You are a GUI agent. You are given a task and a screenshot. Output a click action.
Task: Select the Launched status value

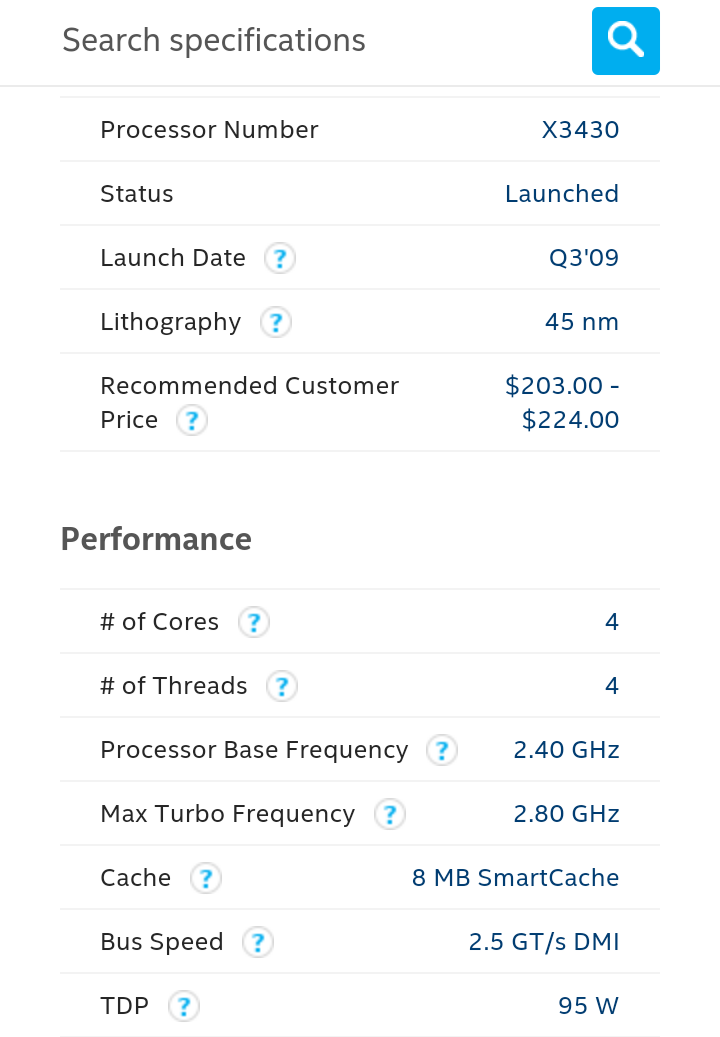561,194
